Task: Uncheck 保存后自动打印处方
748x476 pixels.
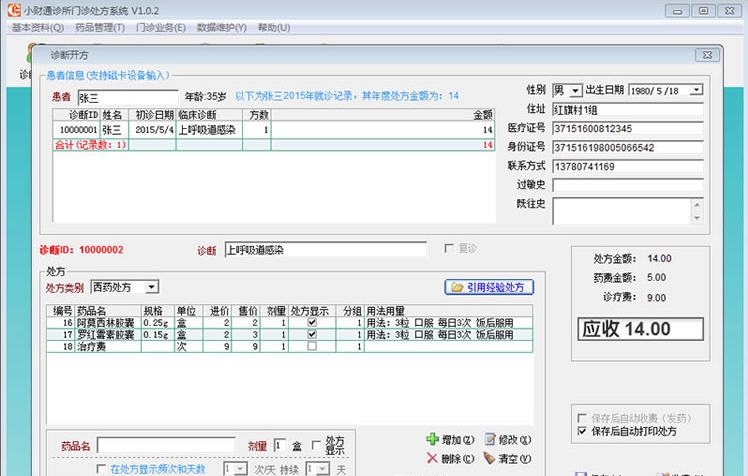Action: point(582,431)
